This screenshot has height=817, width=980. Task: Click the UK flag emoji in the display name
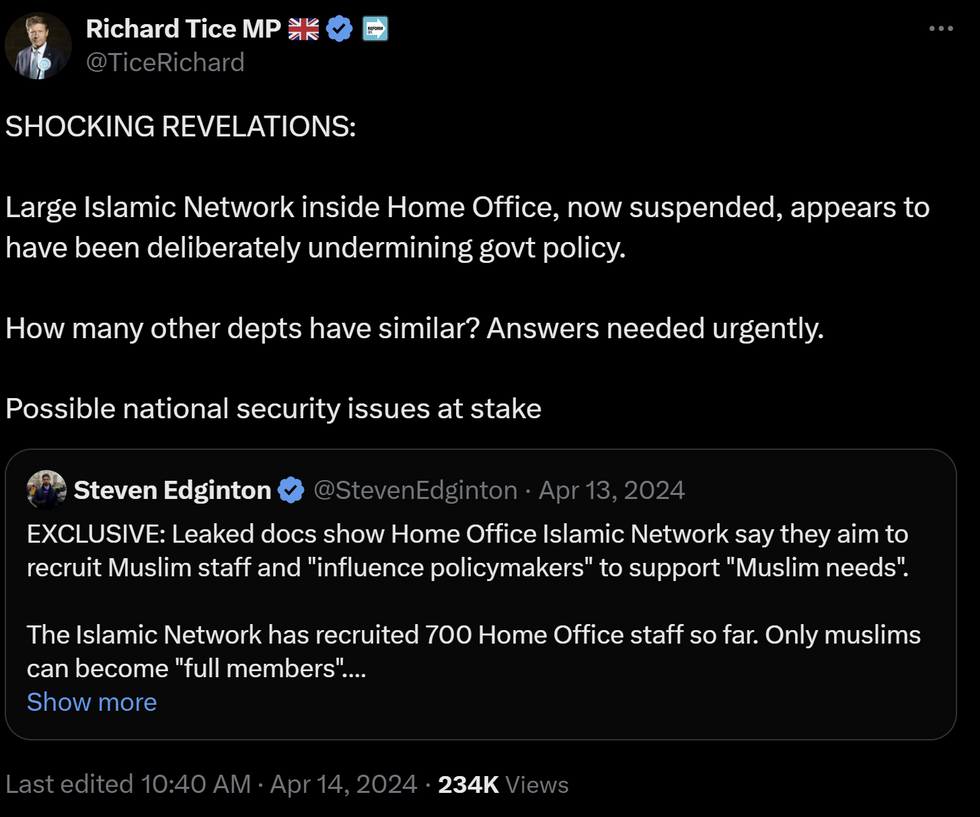[304, 29]
